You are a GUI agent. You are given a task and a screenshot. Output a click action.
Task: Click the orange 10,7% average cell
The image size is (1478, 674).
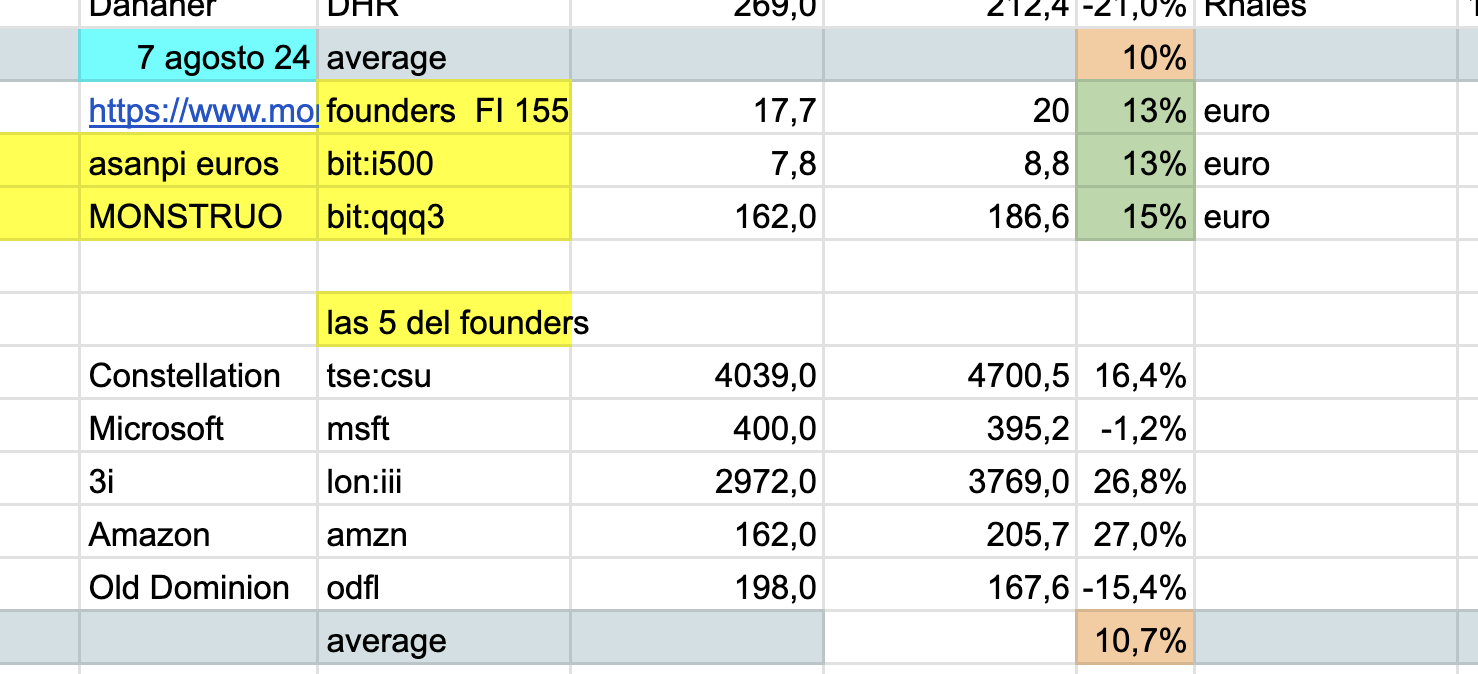point(1136,640)
